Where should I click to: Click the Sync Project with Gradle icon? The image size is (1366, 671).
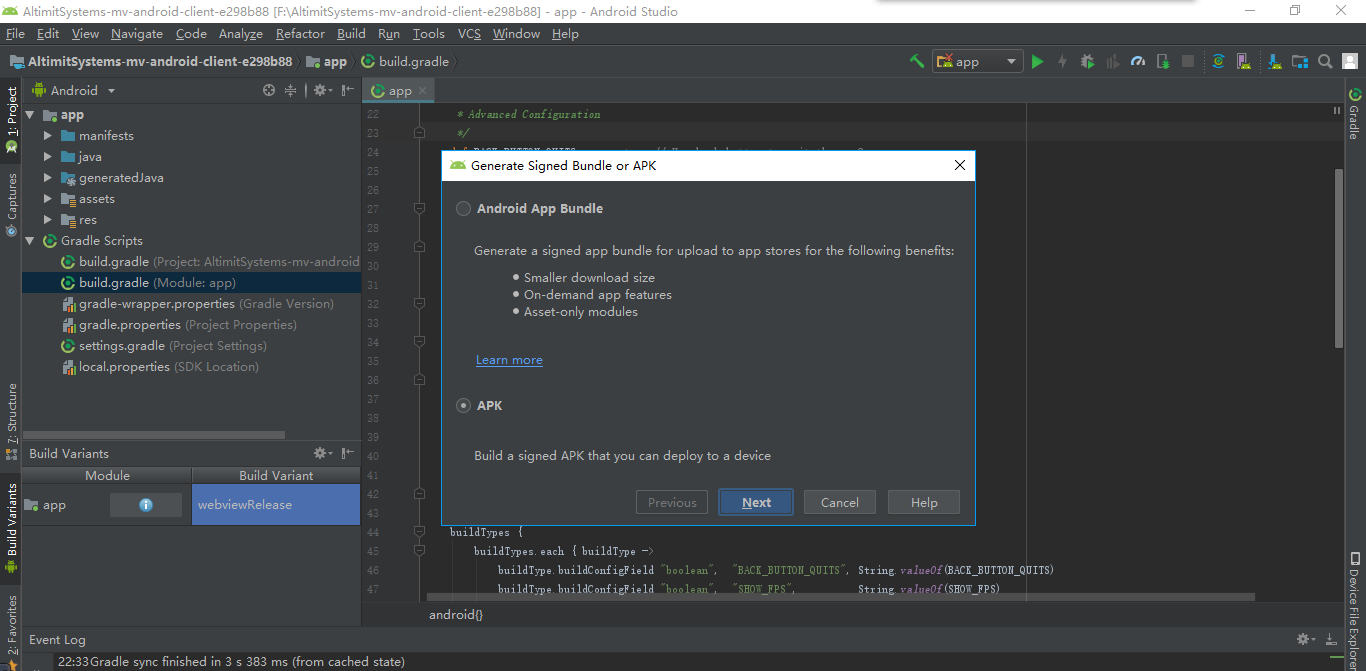pos(1218,61)
